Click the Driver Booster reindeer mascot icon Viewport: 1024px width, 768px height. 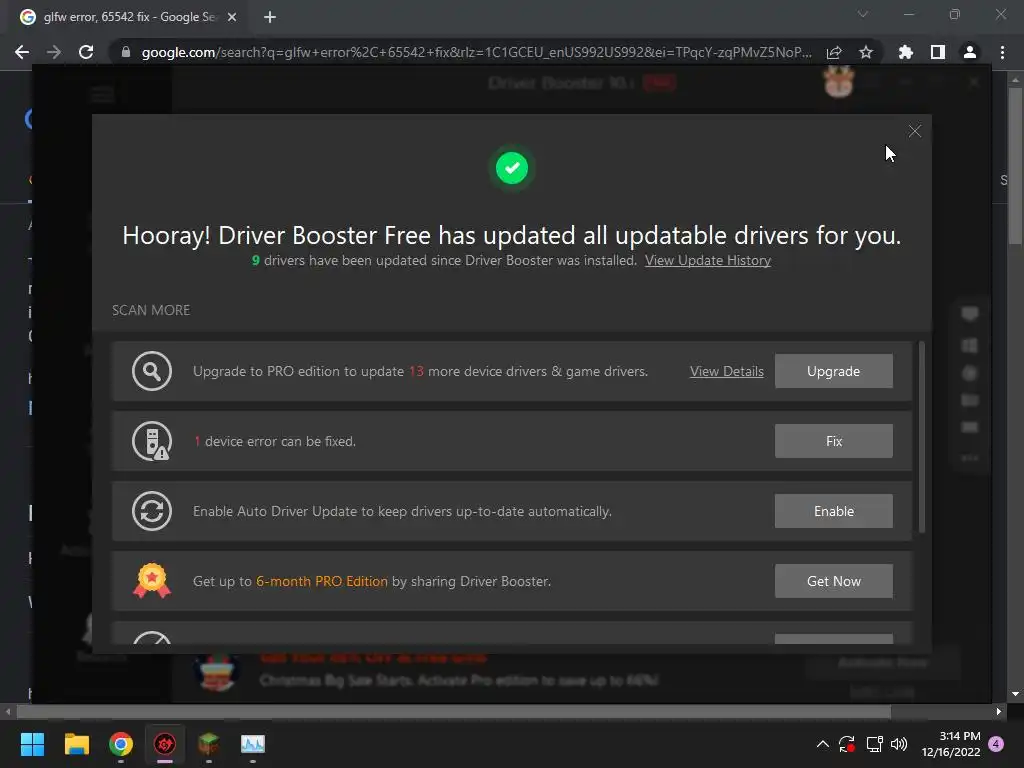[839, 82]
